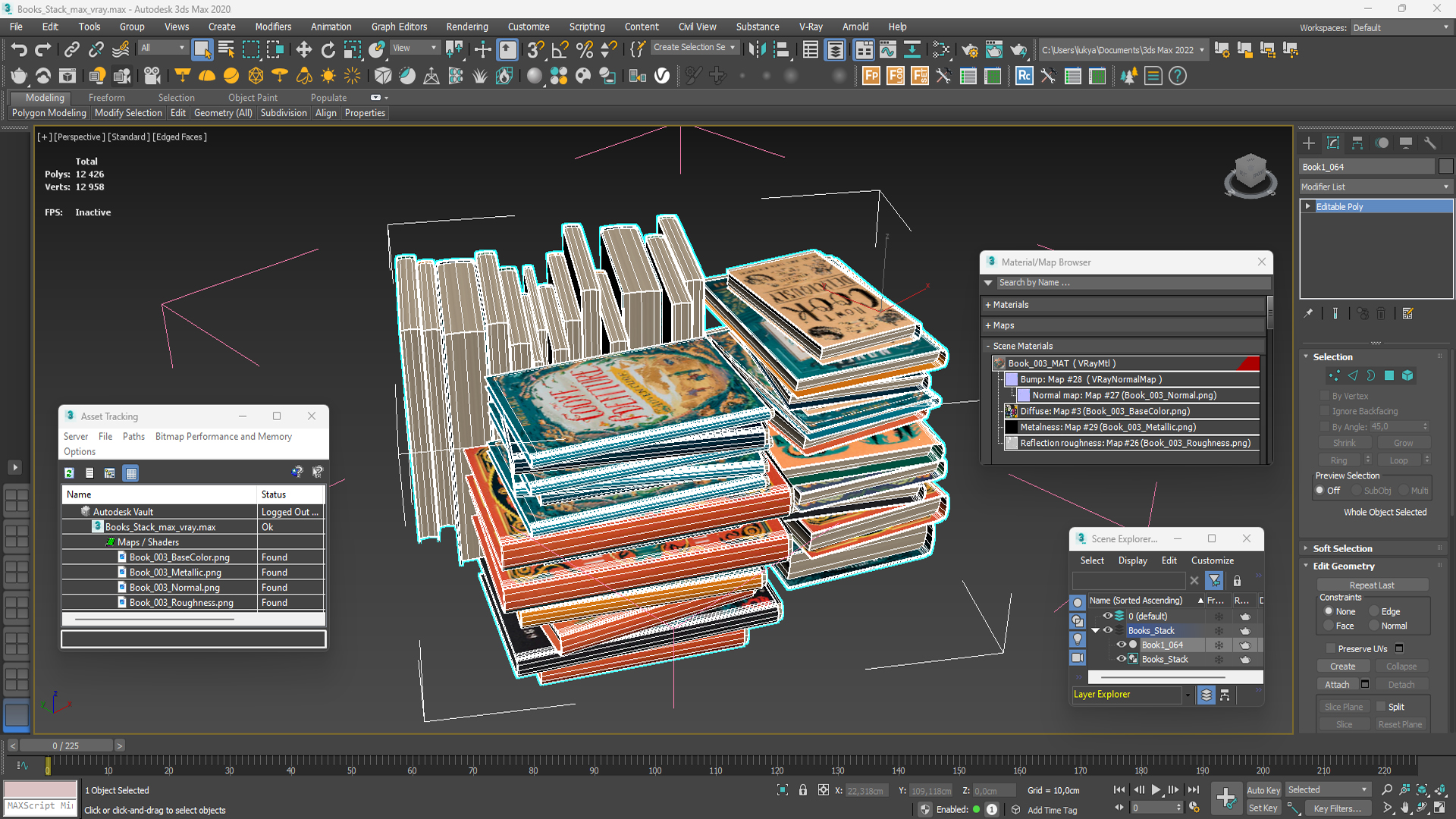The width and height of the screenshot is (1456, 819).
Task: Open the Rendered Frame Window icon
Action: pos(993,50)
